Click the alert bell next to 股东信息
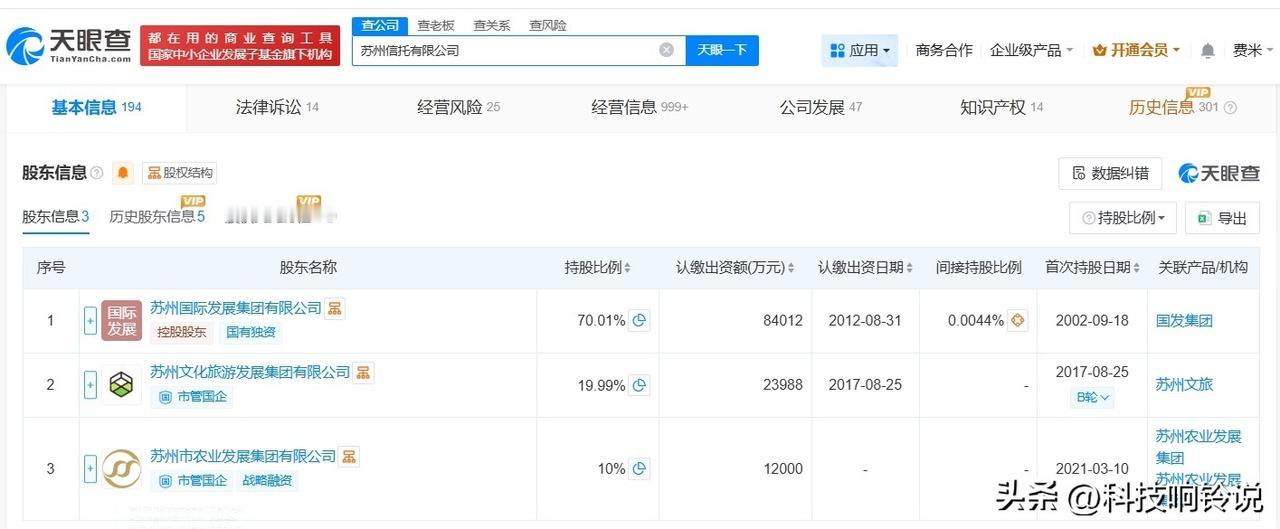This screenshot has width=1280, height=529. (x=123, y=173)
